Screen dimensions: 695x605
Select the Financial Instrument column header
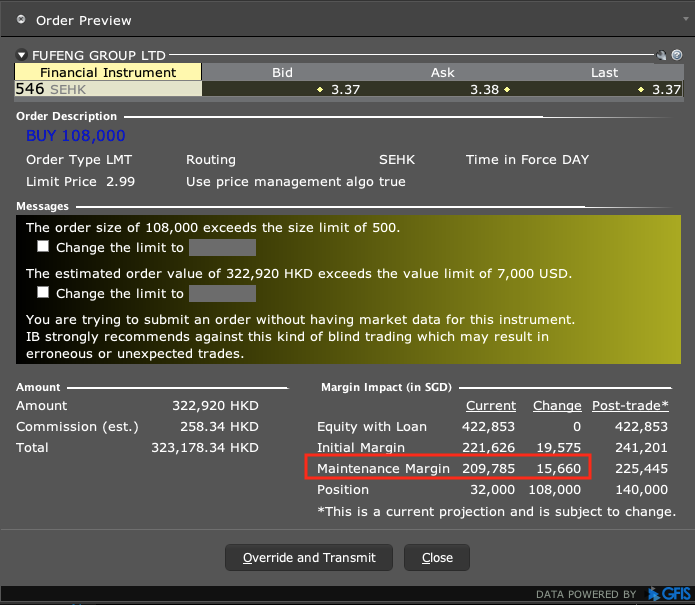point(108,72)
